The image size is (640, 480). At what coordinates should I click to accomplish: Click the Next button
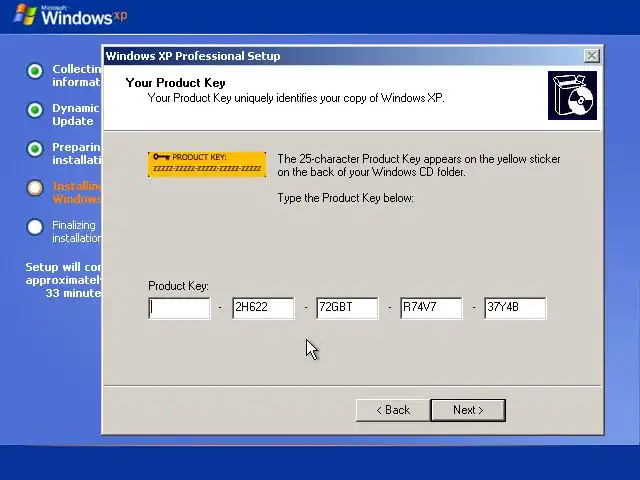(x=468, y=410)
